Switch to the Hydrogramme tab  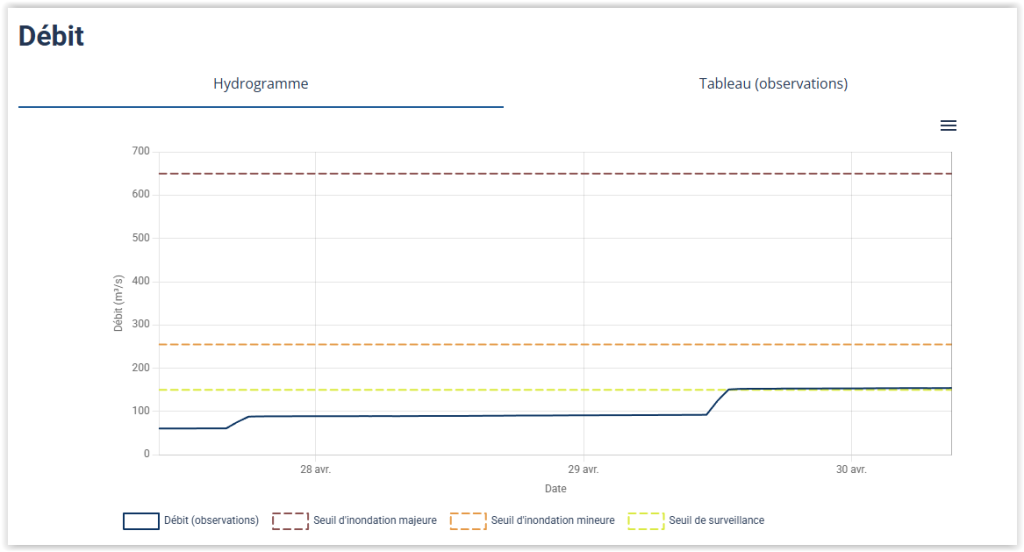(x=261, y=84)
